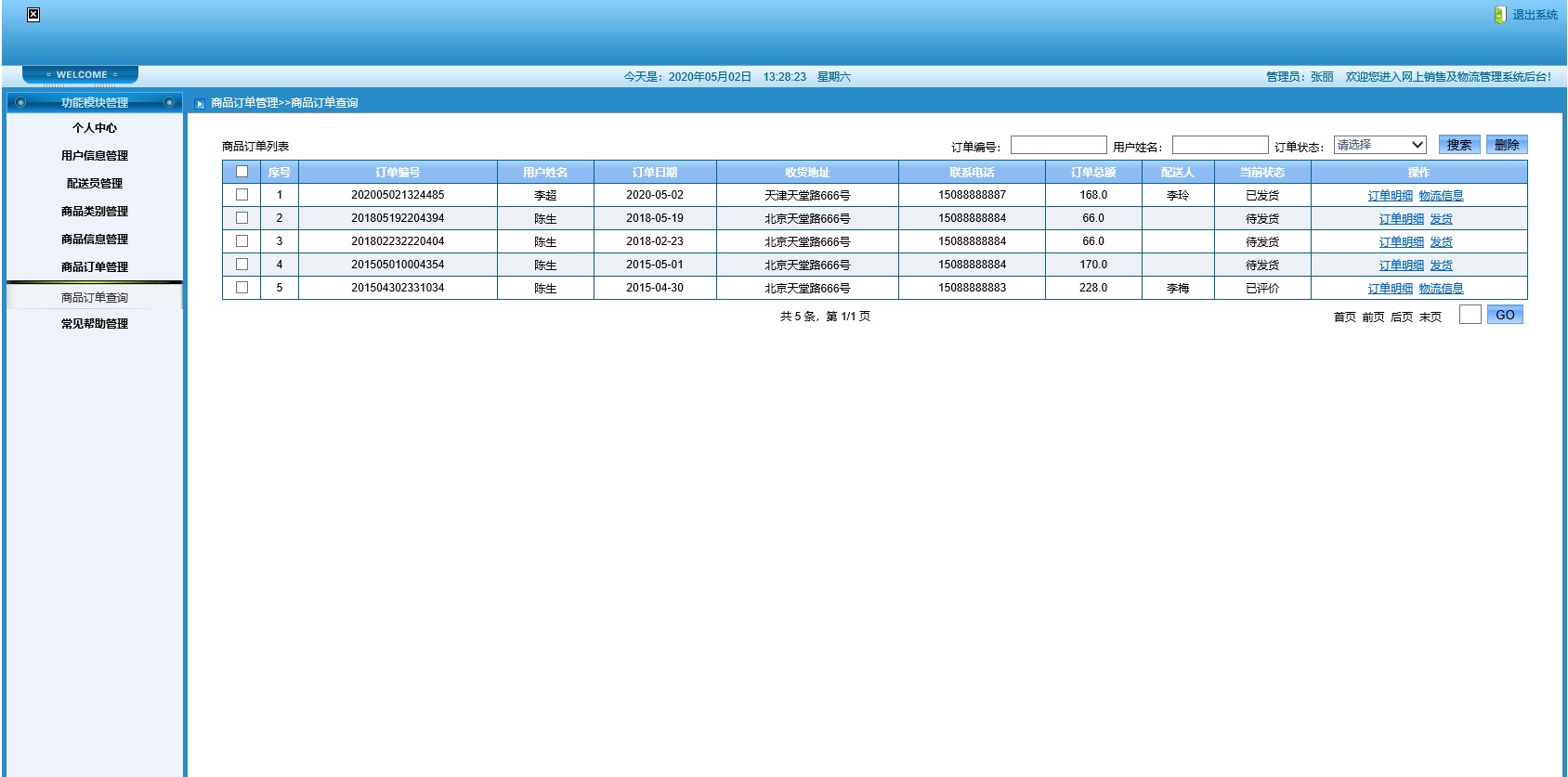
Task: Open 常见帮助管理 in the sidebar
Action: coord(94,324)
